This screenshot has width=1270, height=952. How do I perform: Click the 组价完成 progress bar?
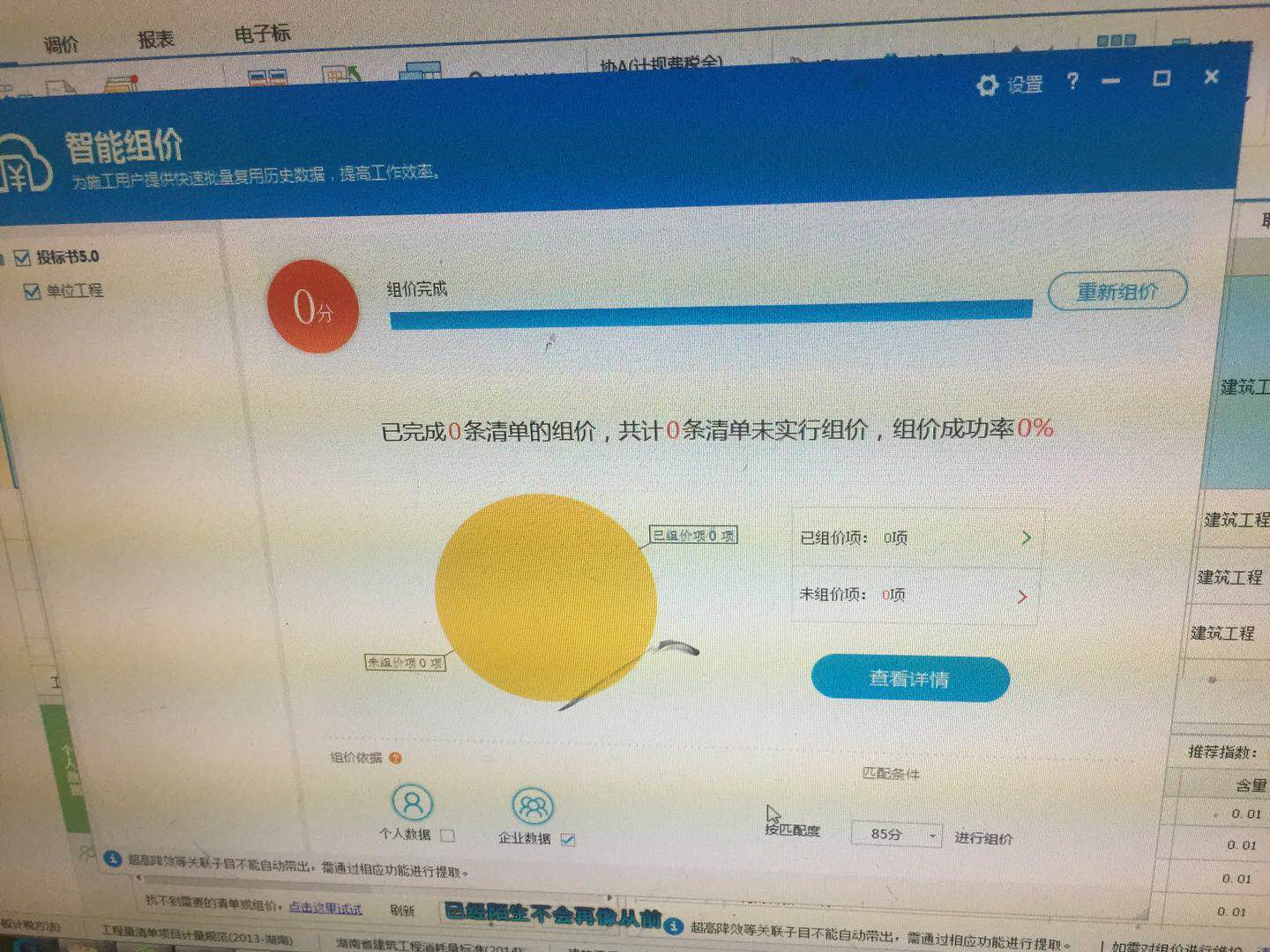coord(711,314)
